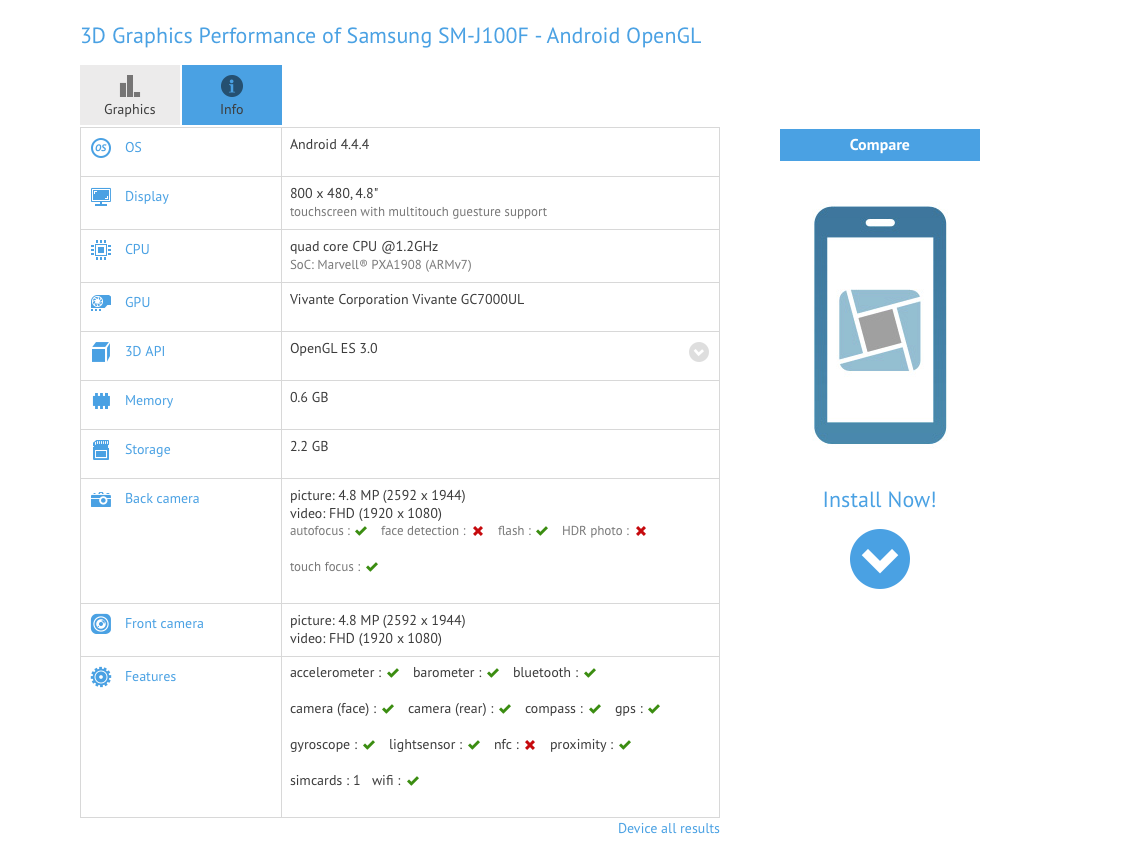Switch to the Graphics tab
1135x851 pixels.
tap(130, 95)
